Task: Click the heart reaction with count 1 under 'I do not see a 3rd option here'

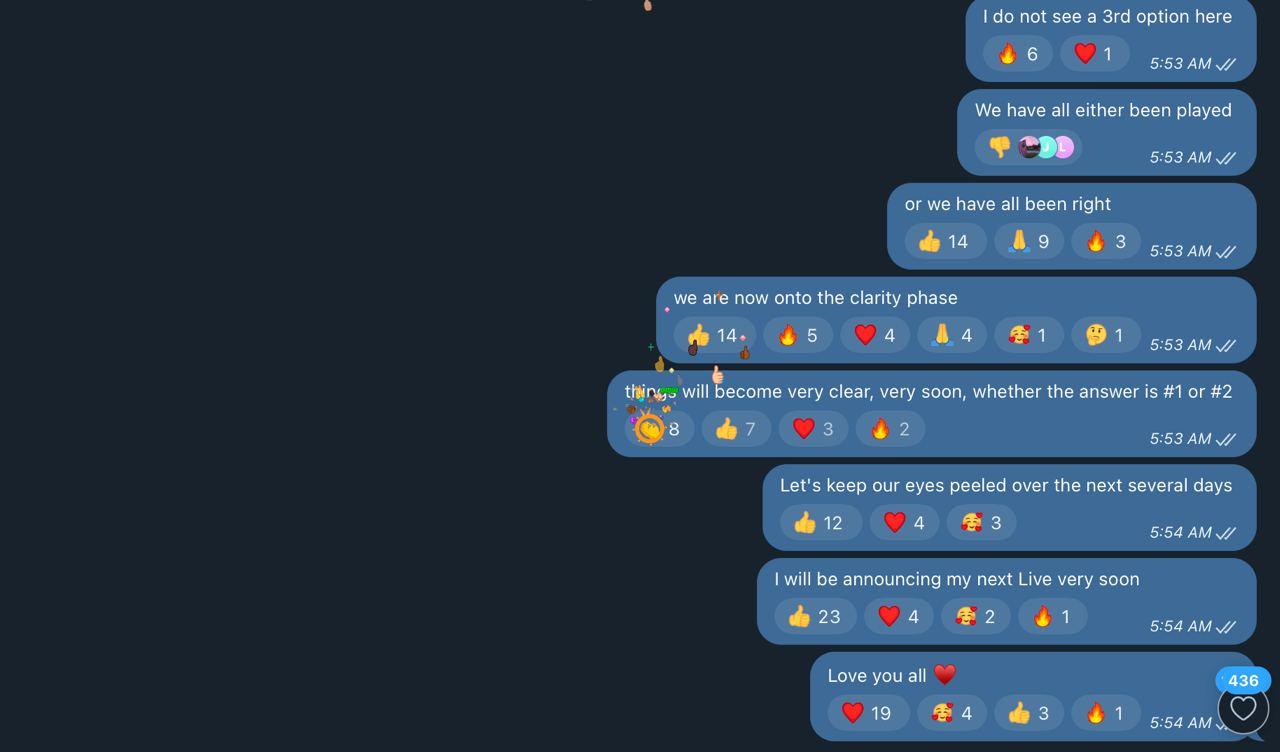Action: (x=1094, y=54)
